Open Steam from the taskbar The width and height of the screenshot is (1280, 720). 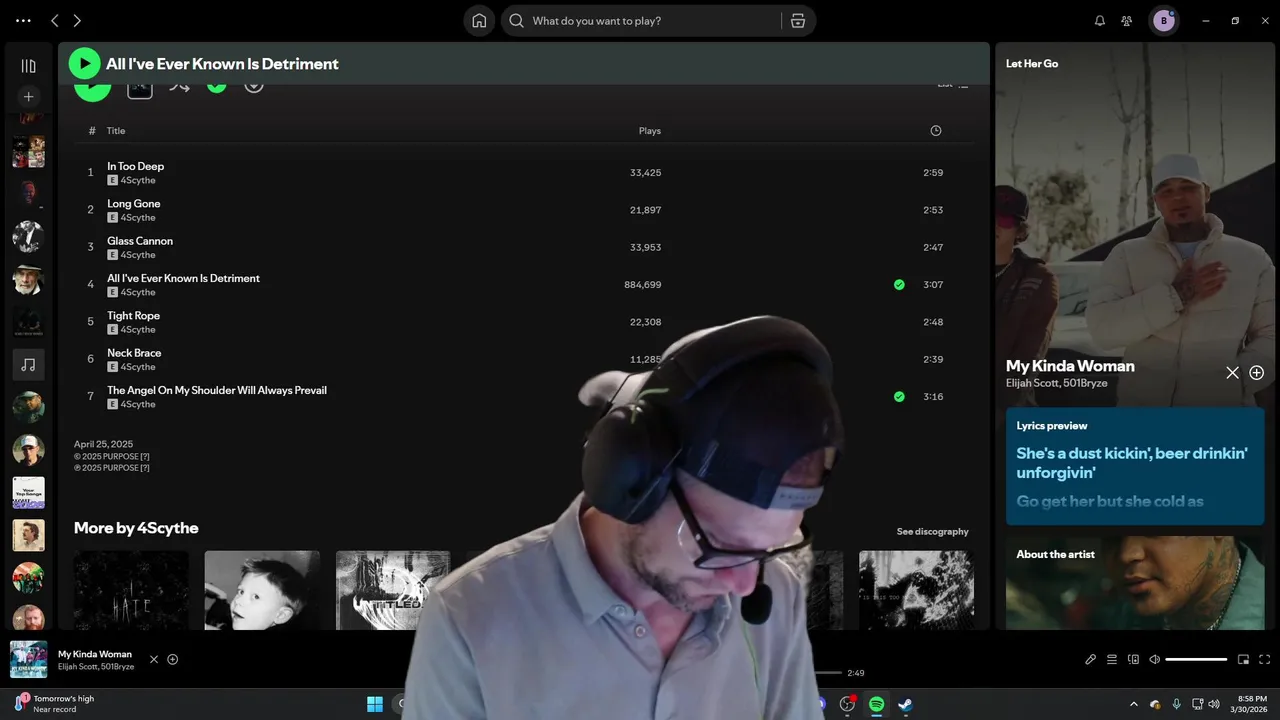[x=905, y=704]
